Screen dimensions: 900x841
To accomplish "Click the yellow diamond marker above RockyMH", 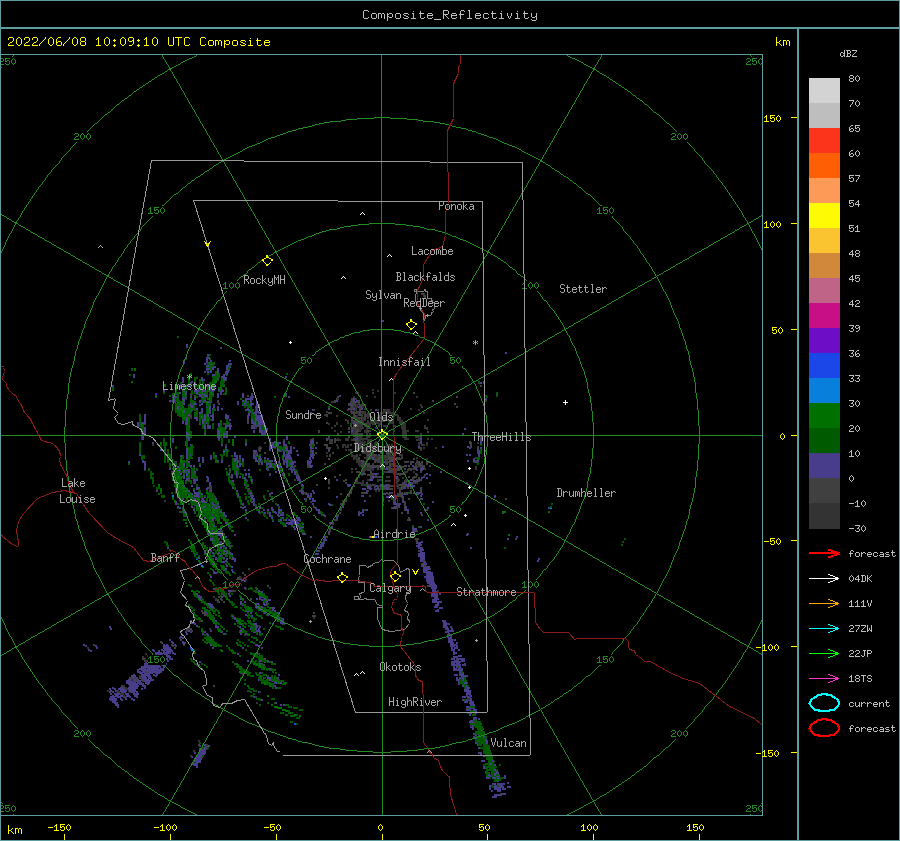I will (x=267, y=261).
